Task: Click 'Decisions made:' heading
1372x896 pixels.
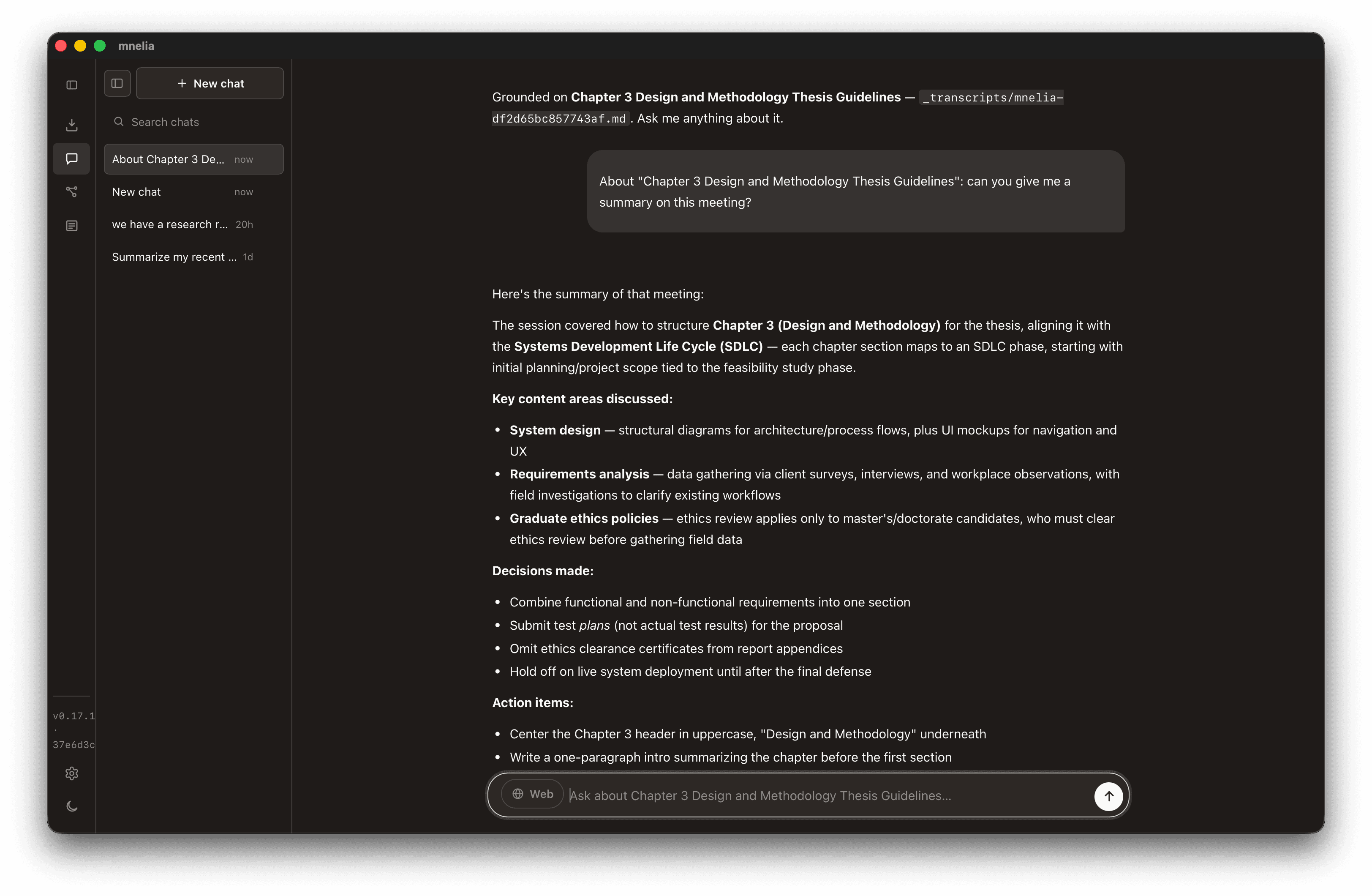Action: pyautogui.click(x=542, y=571)
